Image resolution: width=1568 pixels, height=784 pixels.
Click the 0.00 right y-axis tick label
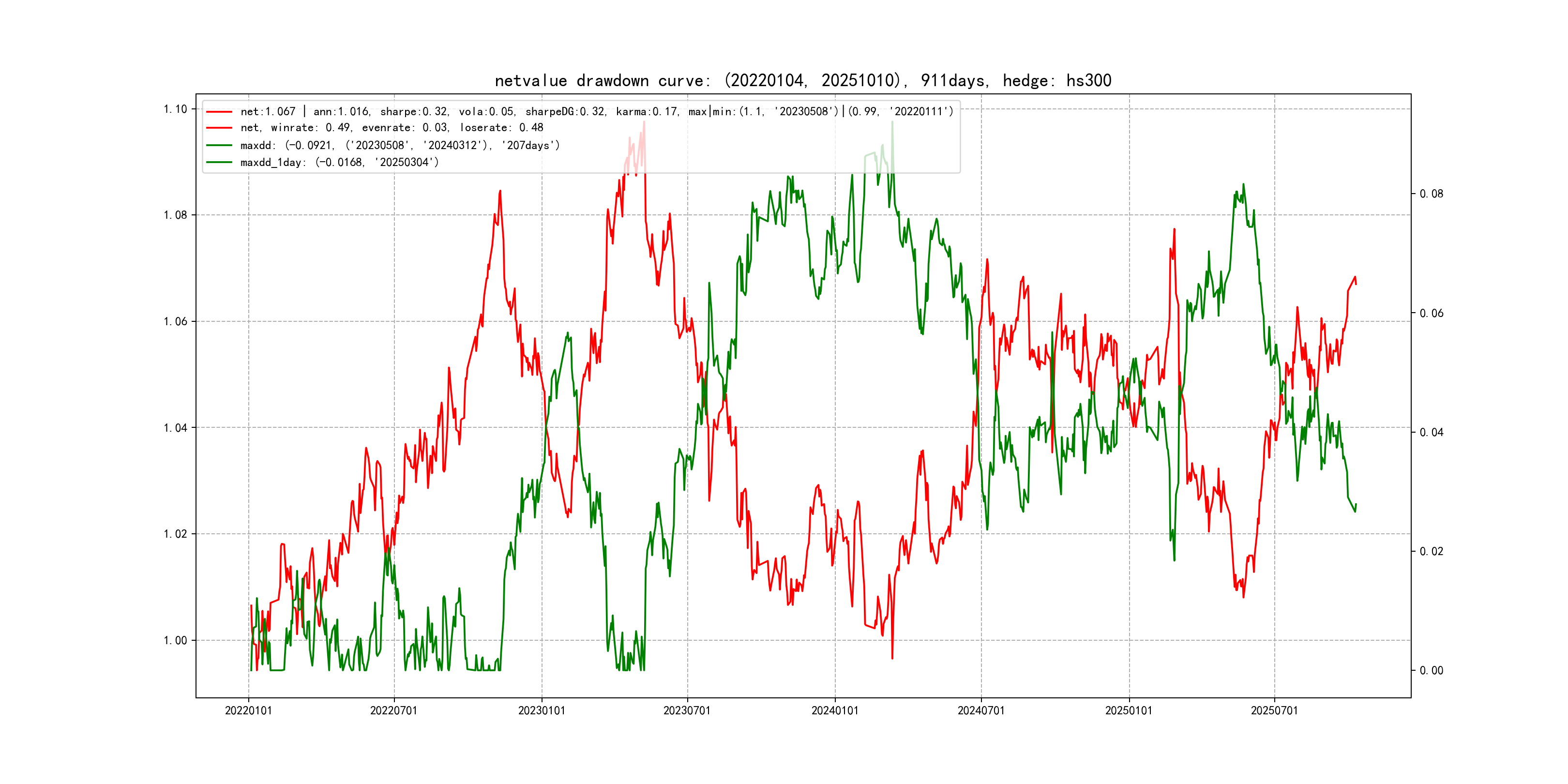click(x=1431, y=671)
